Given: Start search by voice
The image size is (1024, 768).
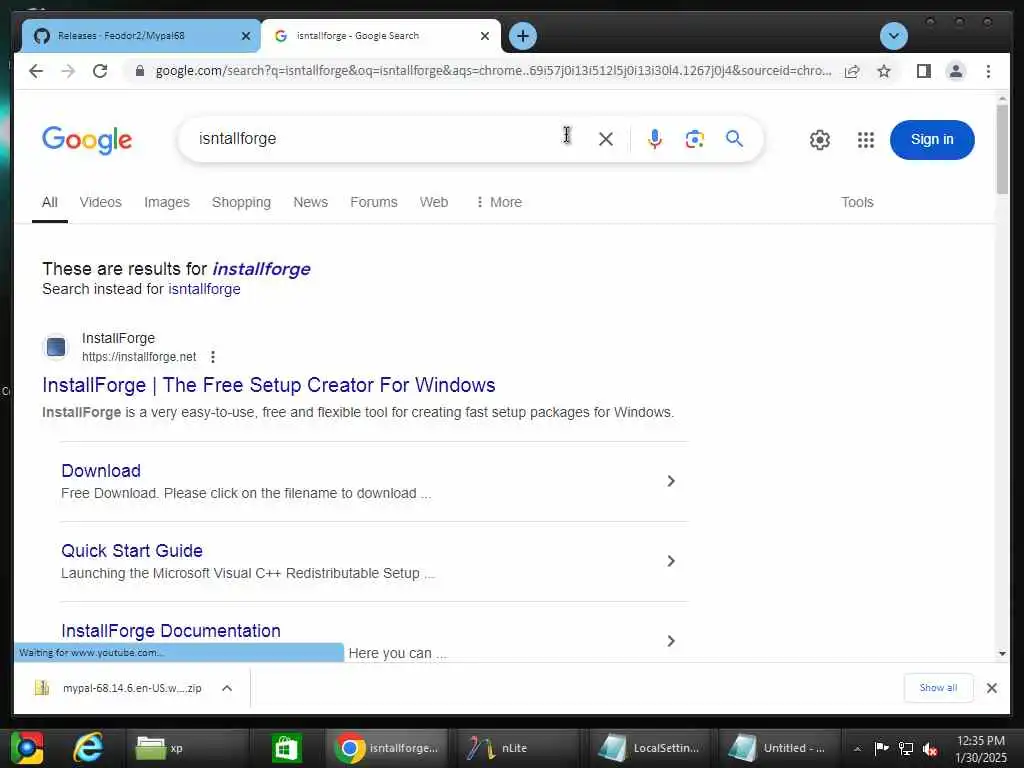Looking at the screenshot, I should [x=654, y=138].
